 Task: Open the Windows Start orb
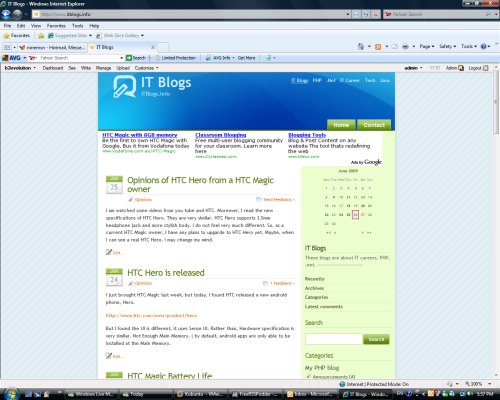[11, 394]
